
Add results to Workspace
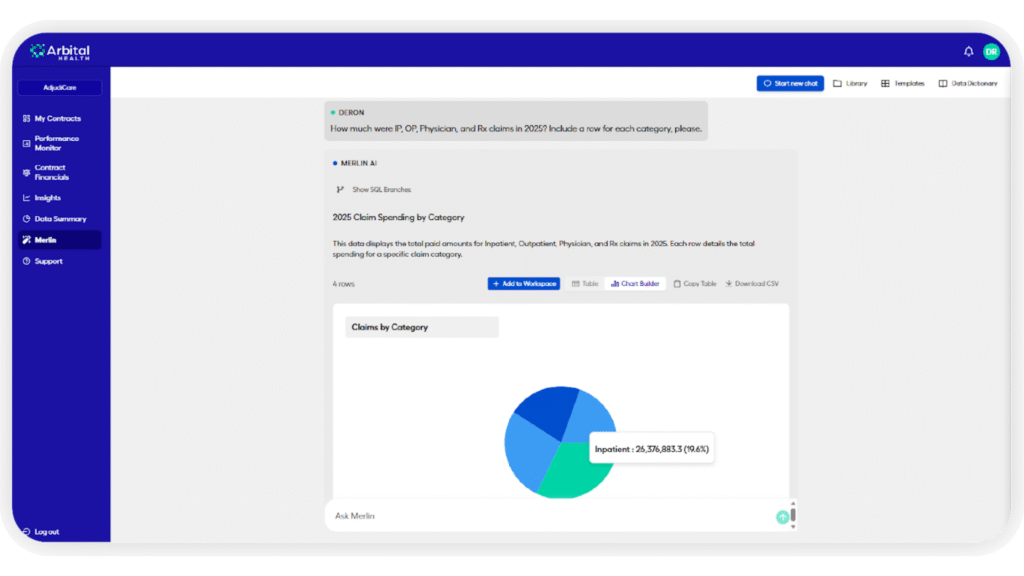pos(524,284)
